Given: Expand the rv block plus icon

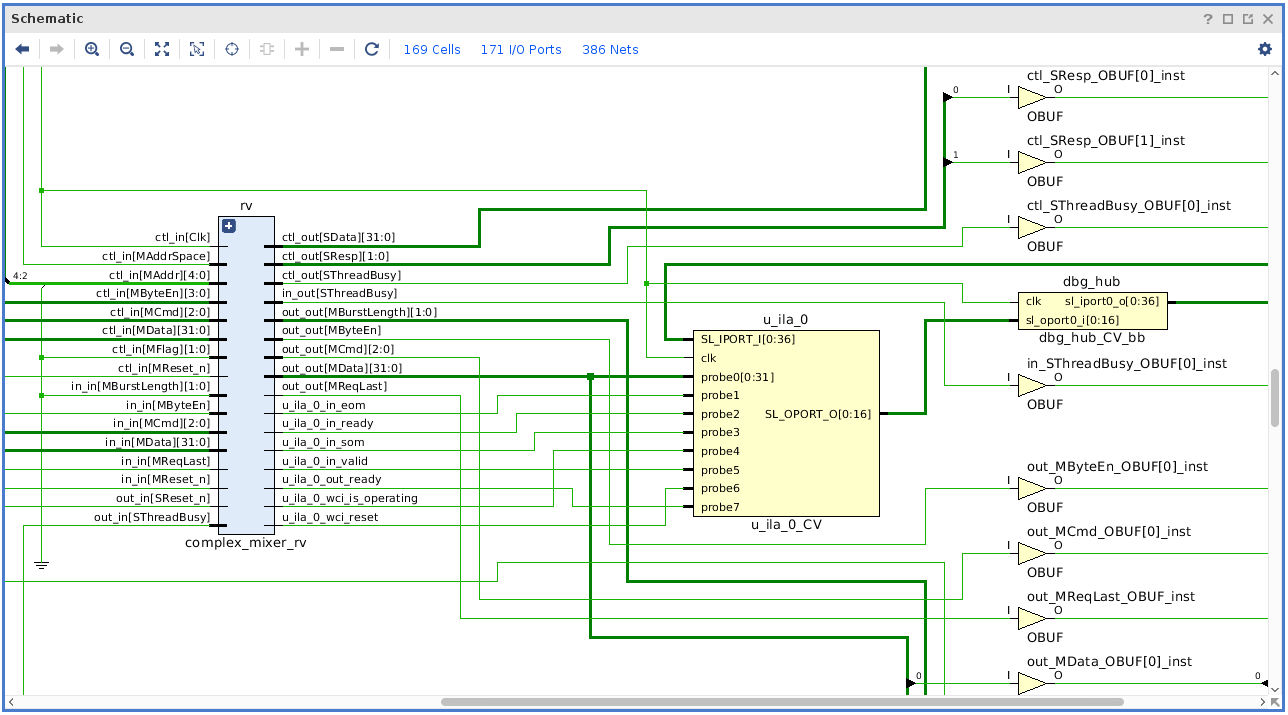Looking at the screenshot, I should tap(229, 226).
